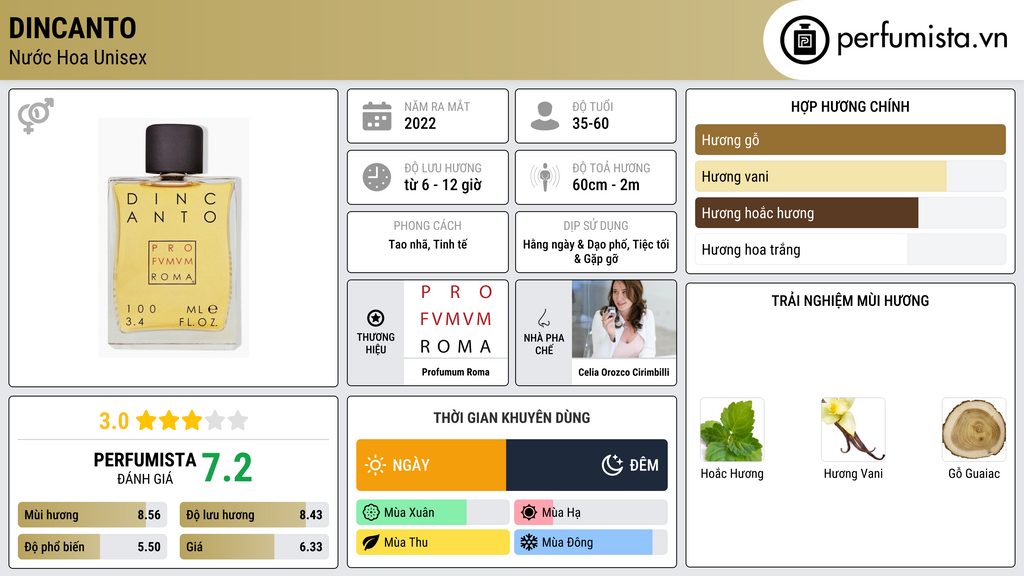Click the style text Tao nhã, Tinh tế

click(428, 244)
